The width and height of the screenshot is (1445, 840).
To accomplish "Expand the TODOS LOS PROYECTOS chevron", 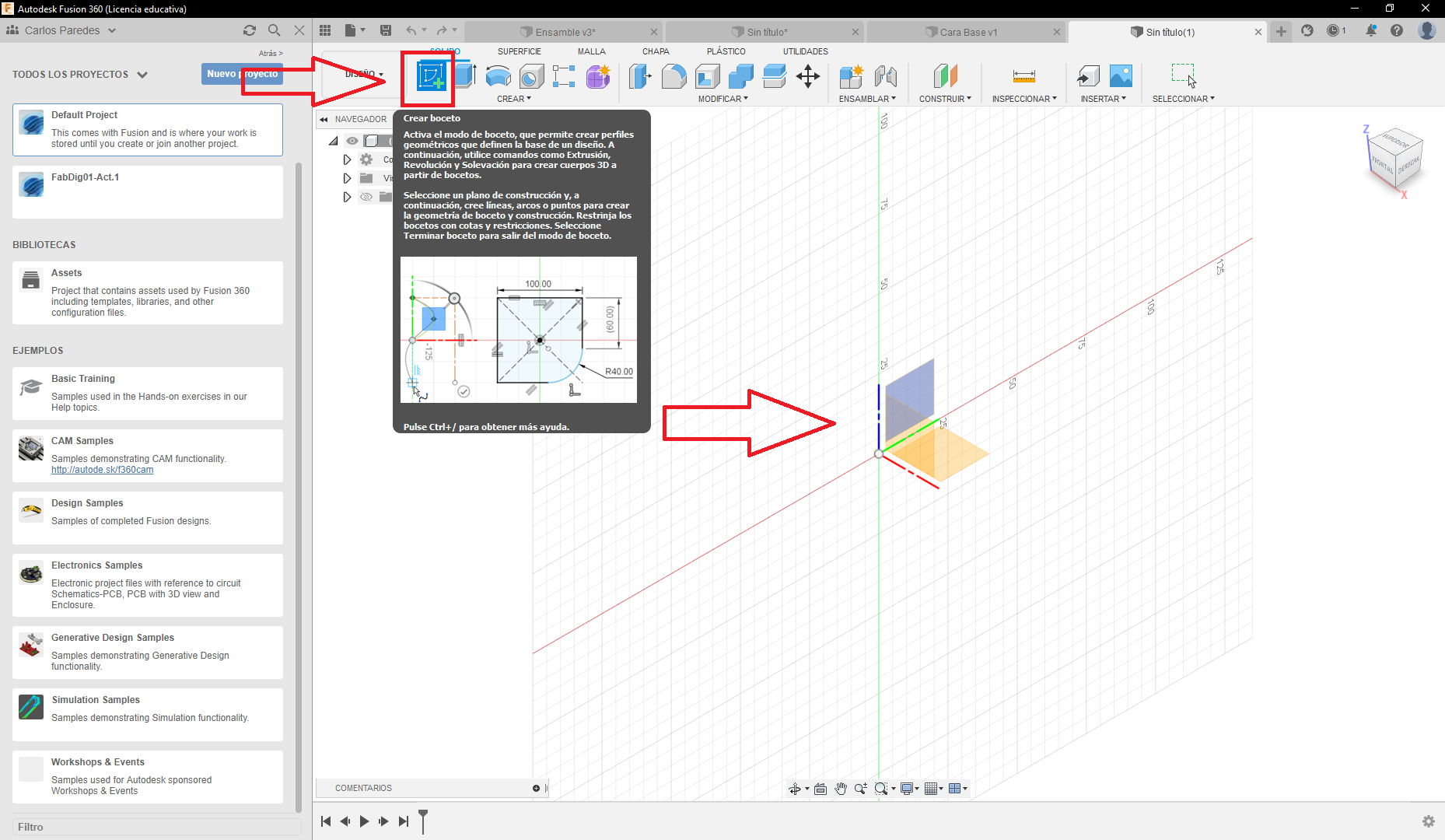I will [142, 75].
